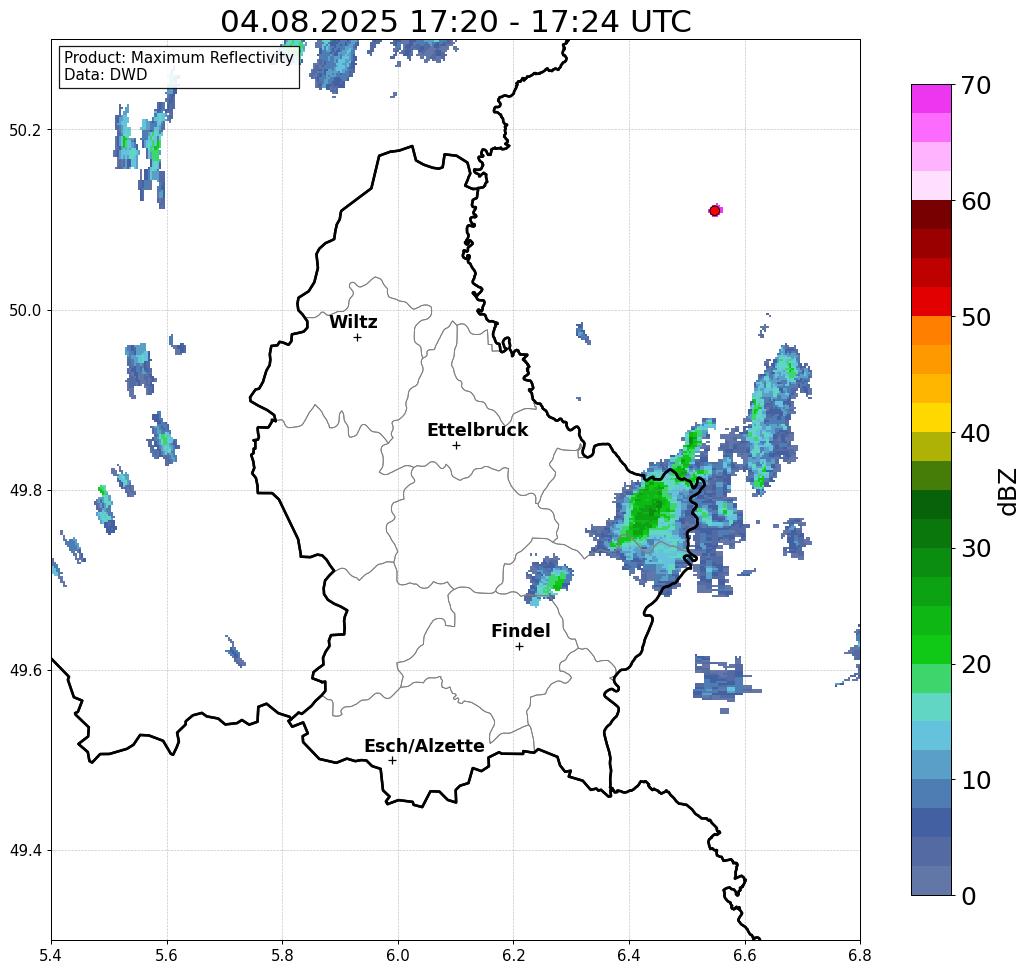Click the Esch/Alzette cross marker
The width and height of the screenshot is (1029, 973).
tap(392, 760)
